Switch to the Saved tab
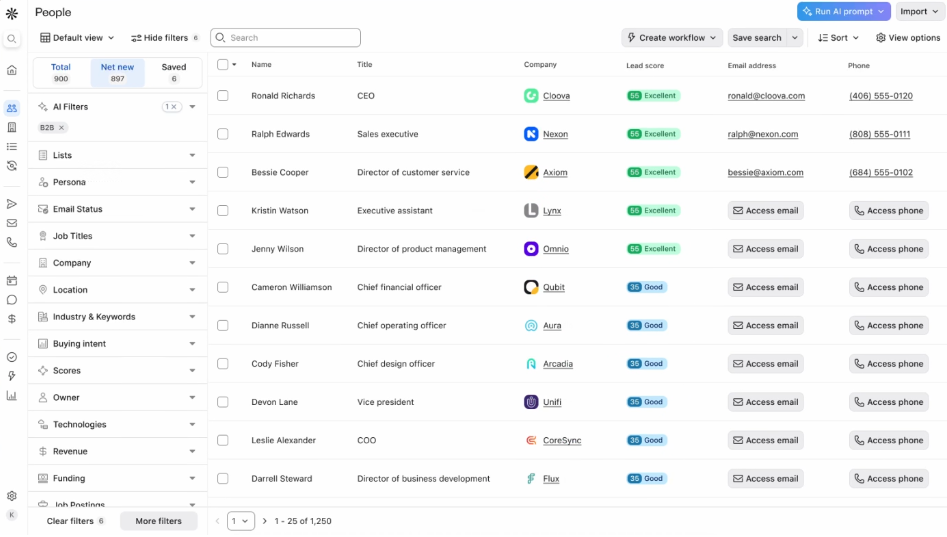 click(173, 72)
